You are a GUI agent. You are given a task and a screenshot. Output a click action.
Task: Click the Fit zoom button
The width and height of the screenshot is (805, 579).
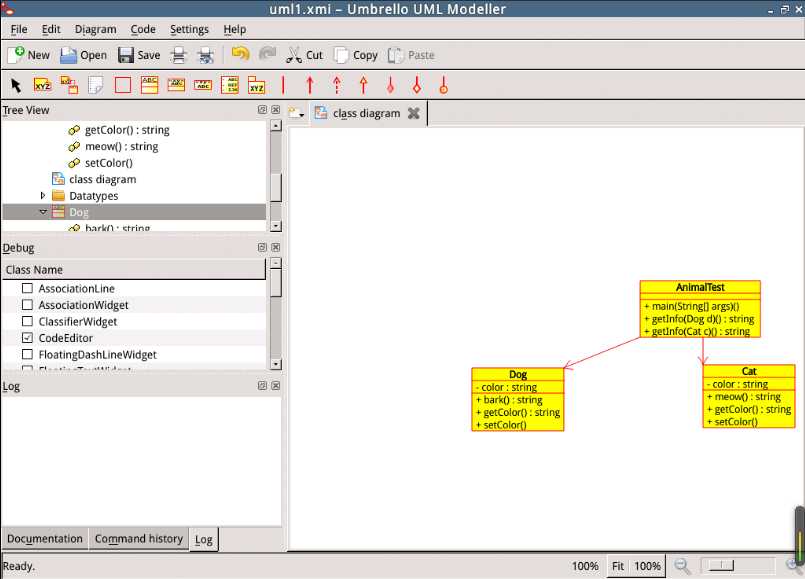click(618, 566)
